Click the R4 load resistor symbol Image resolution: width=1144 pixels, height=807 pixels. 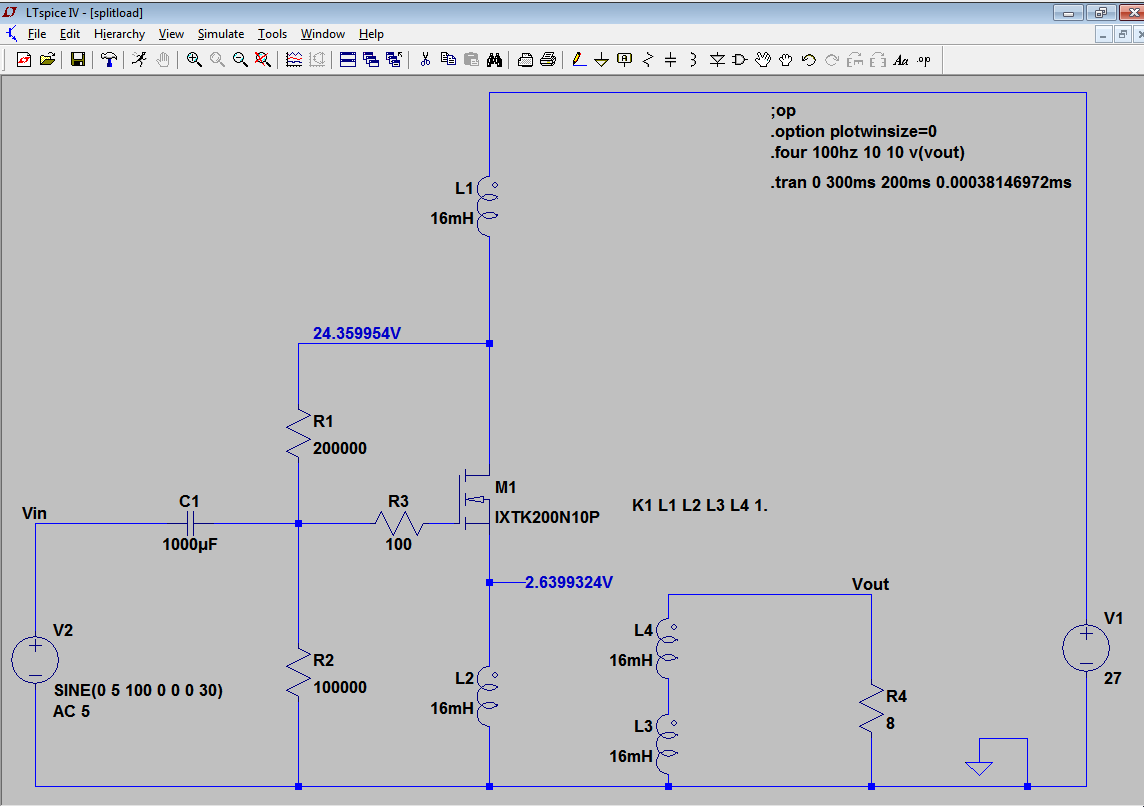(x=872, y=708)
